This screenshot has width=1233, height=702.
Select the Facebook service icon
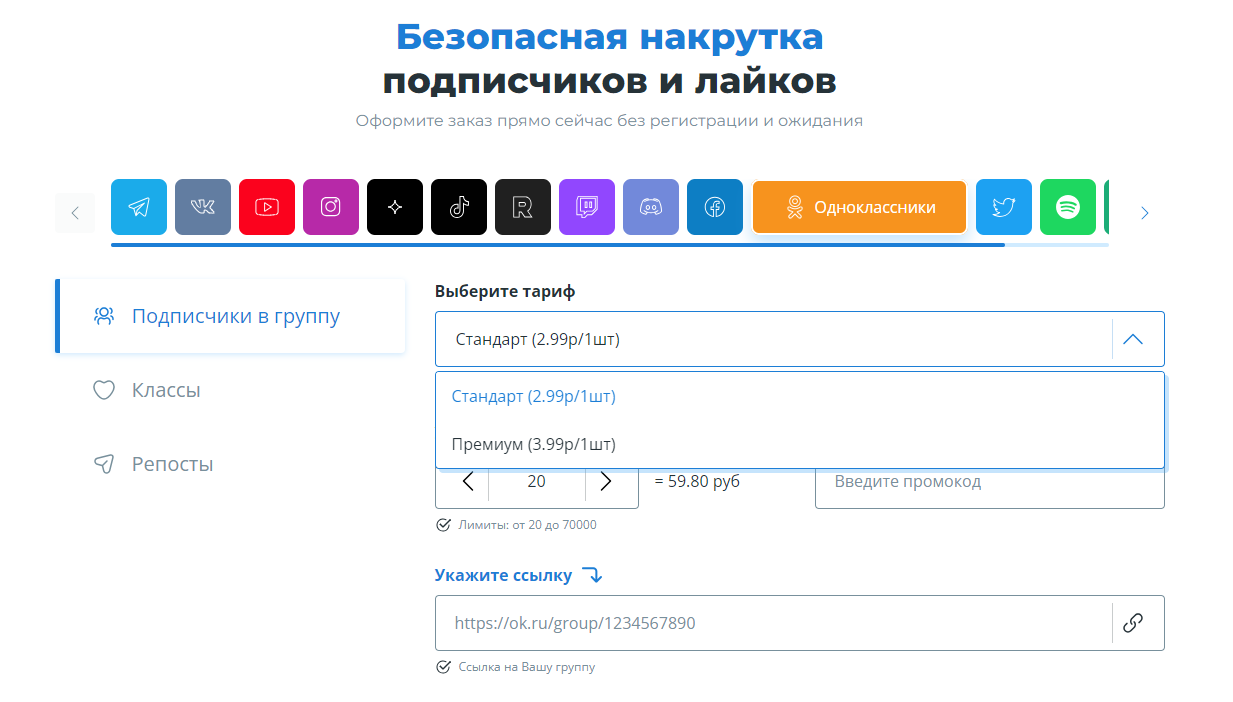(715, 207)
